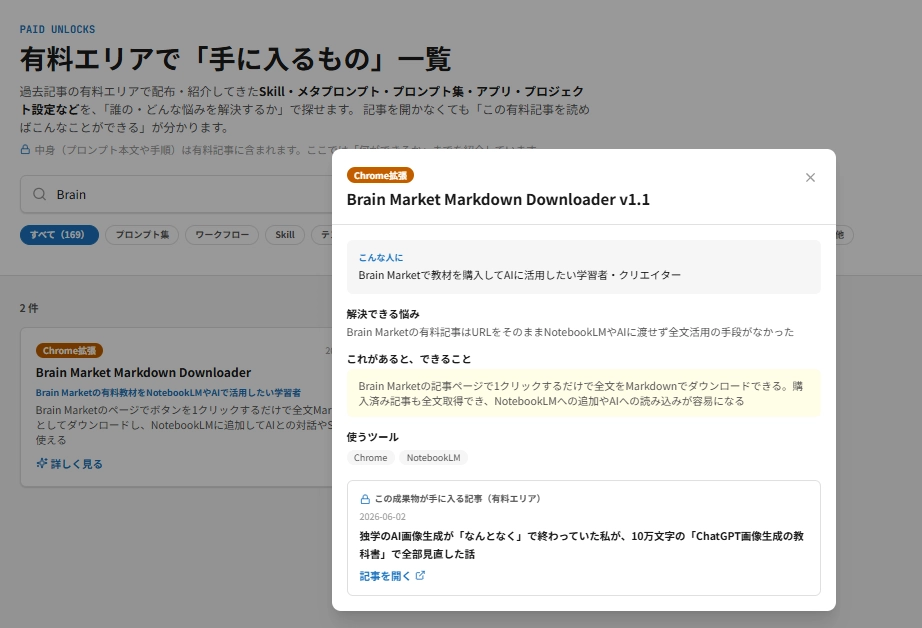Select the Skill filter tab
The image size is (922, 628).
pos(285,235)
